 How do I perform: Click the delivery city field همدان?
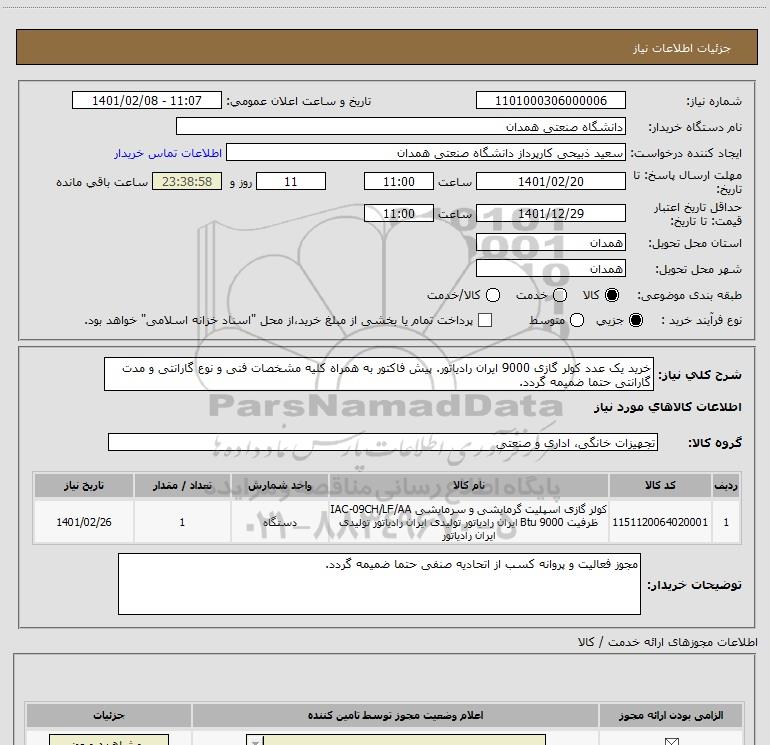pos(550,268)
